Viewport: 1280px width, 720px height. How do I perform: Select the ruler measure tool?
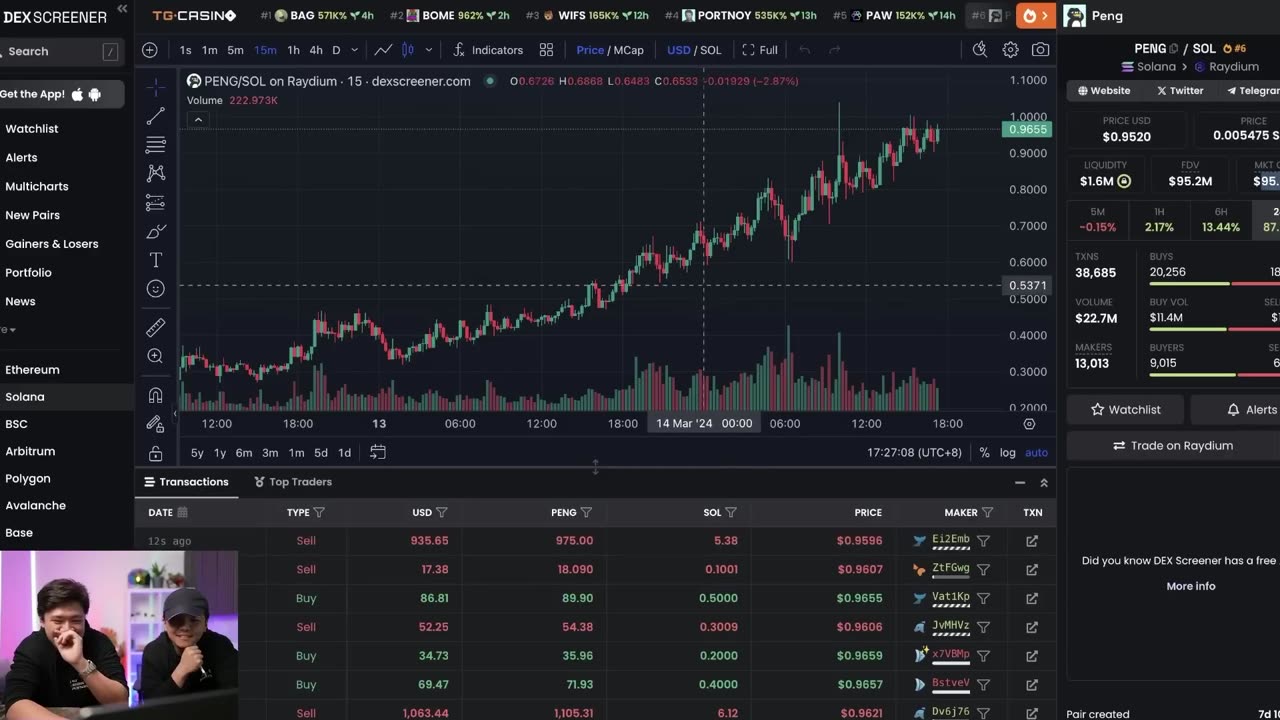point(155,327)
